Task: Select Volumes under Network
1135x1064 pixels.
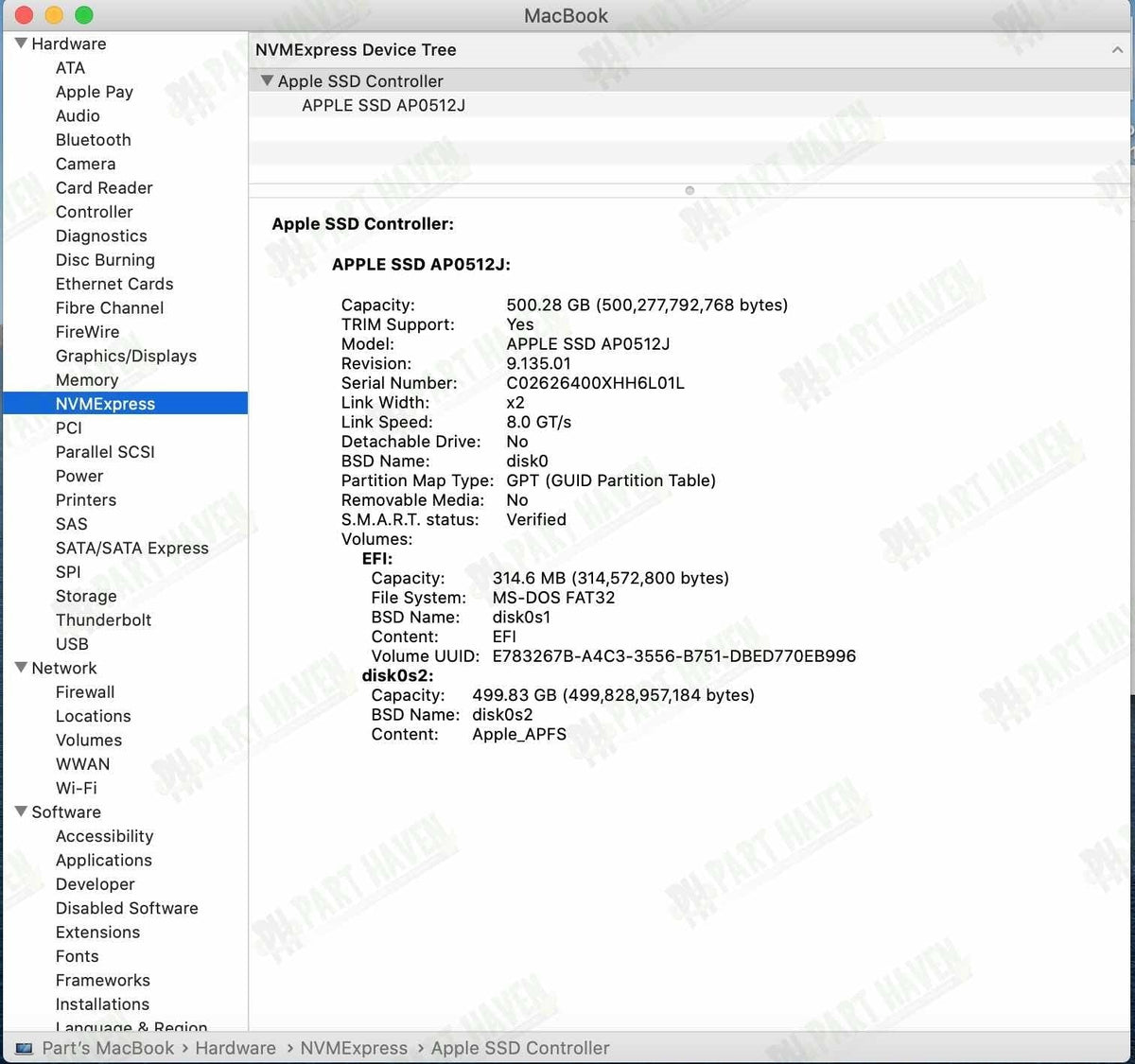Action: [x=89, y=741]
